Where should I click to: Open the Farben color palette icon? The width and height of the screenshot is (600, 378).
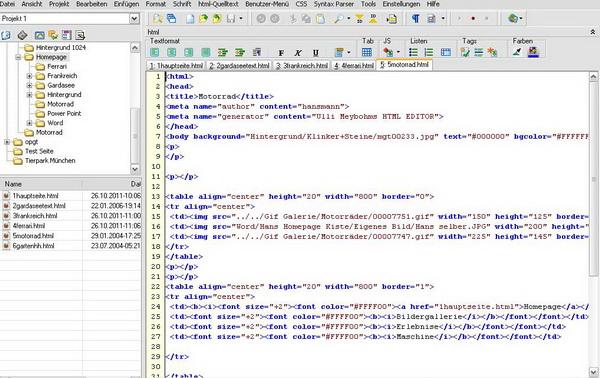tap(533, 52)
